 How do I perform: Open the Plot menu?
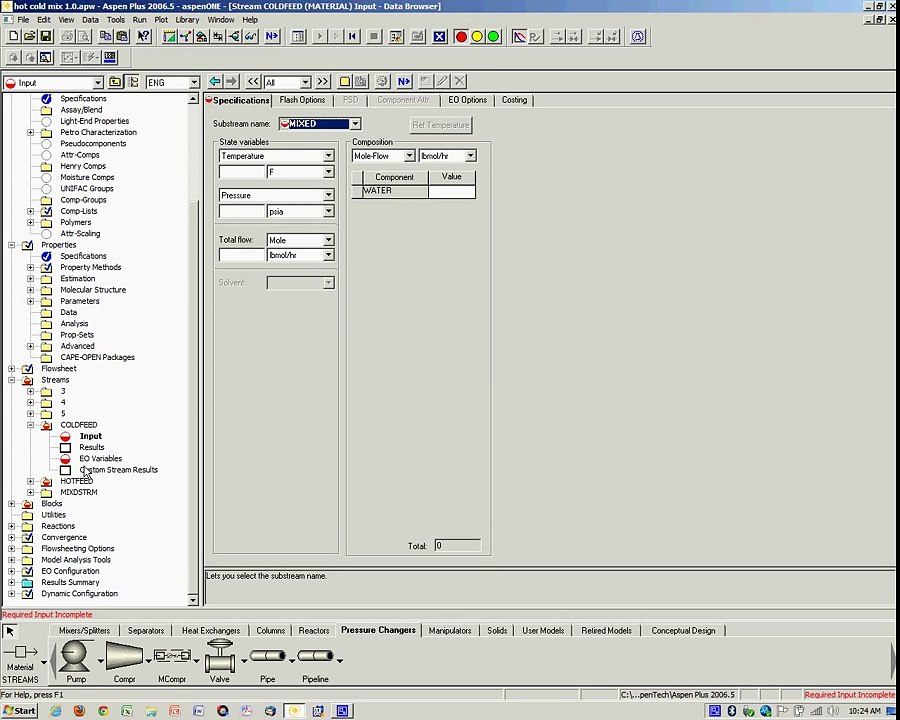tap(161, 20)
